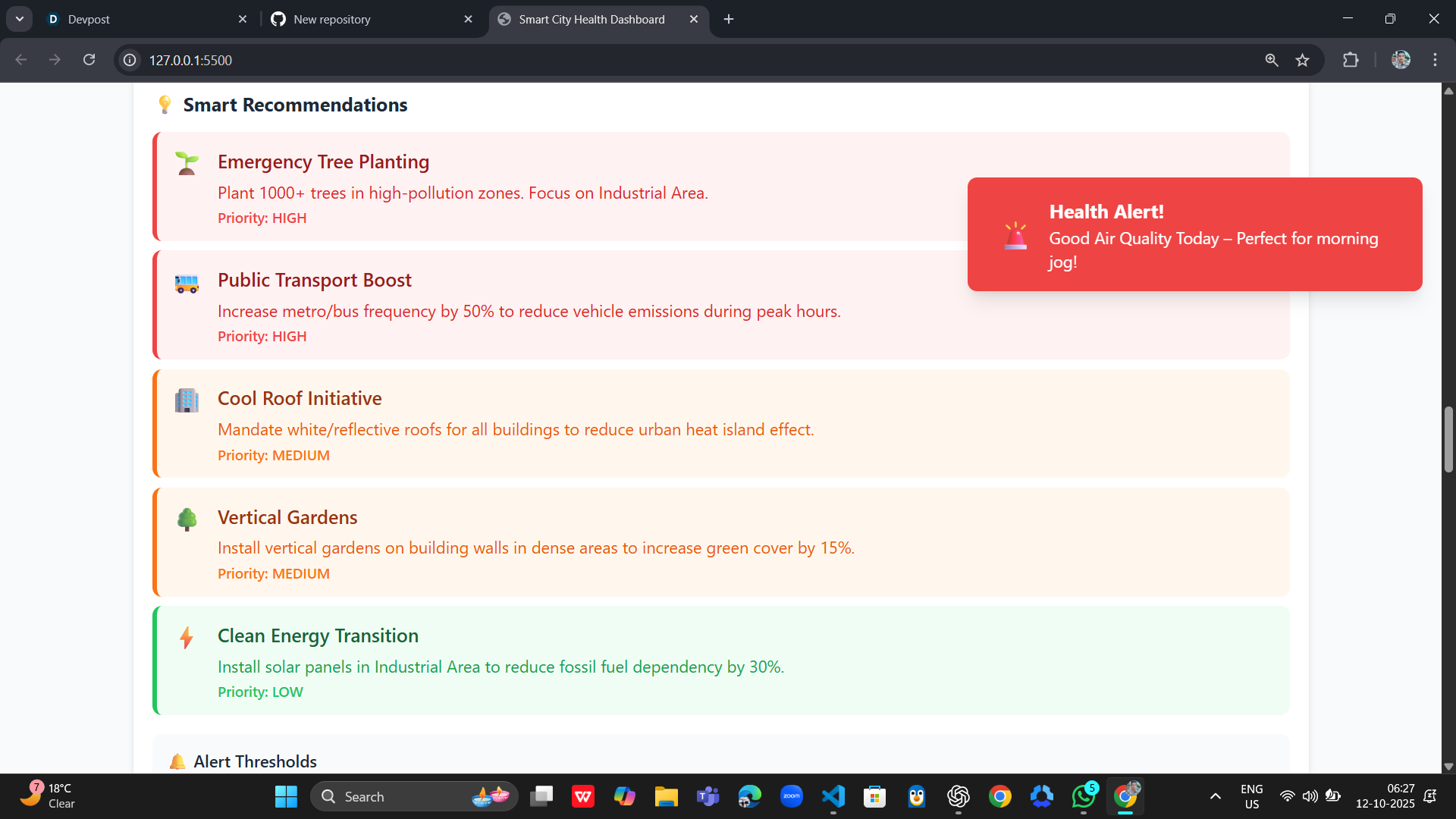
Task: Click the Cool Roof Initiative heading
Action: click(300, 398)
